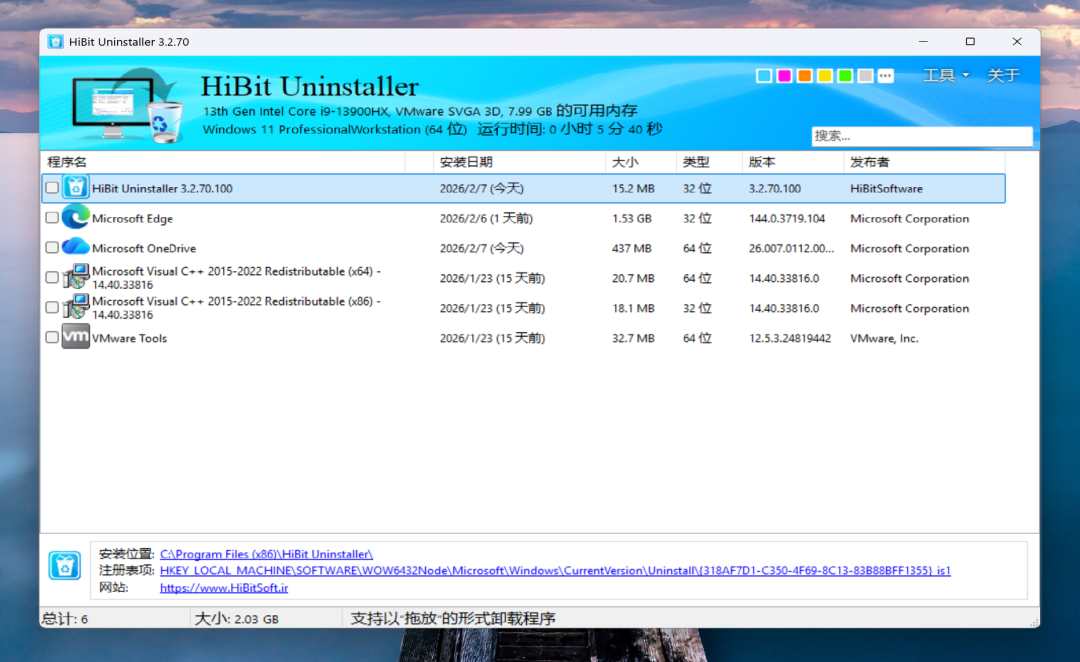1080x662 pixels.
Task: Click the 1.53 GB size cell
Action: click(632, 218)
